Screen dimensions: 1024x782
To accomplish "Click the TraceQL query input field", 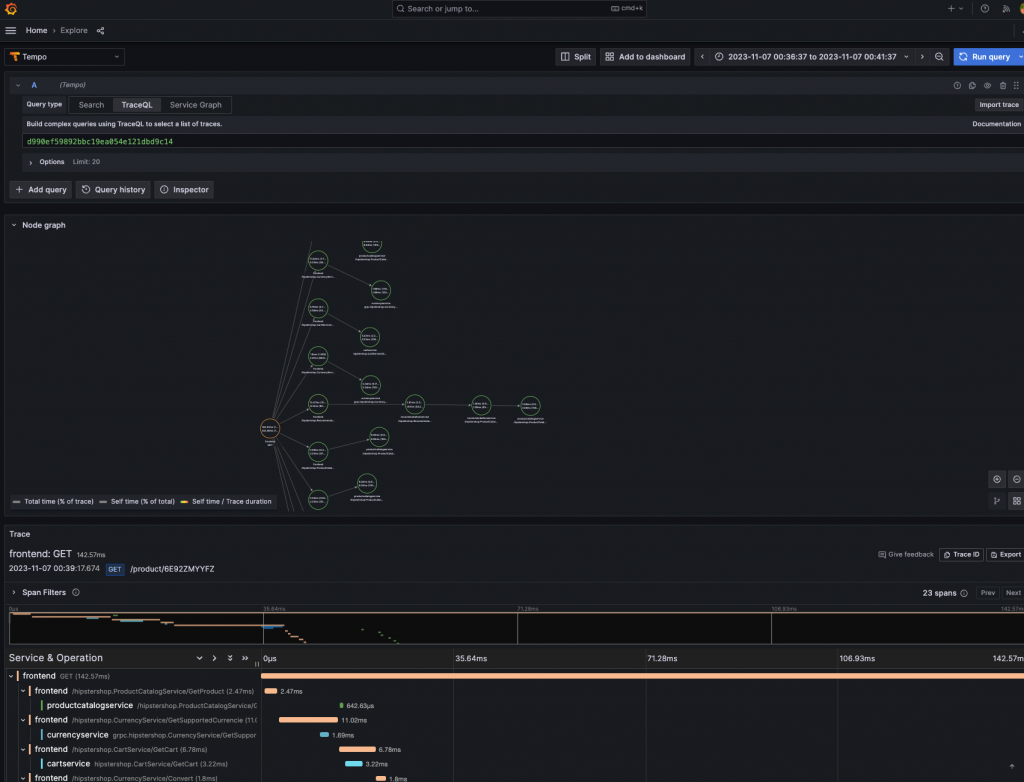I will pos(522,141).
